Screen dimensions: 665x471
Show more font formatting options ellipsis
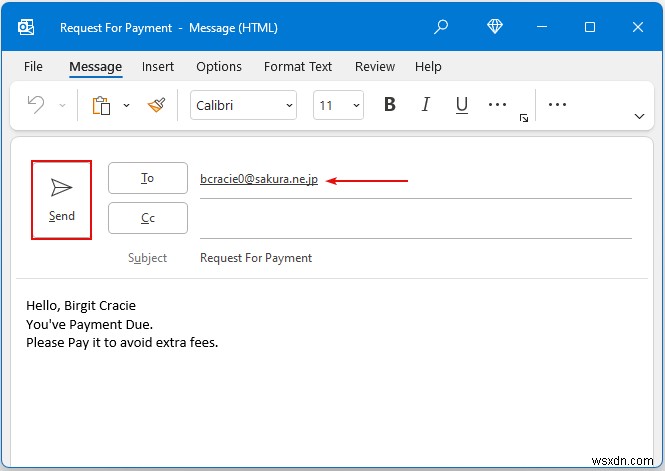[497, 104]
